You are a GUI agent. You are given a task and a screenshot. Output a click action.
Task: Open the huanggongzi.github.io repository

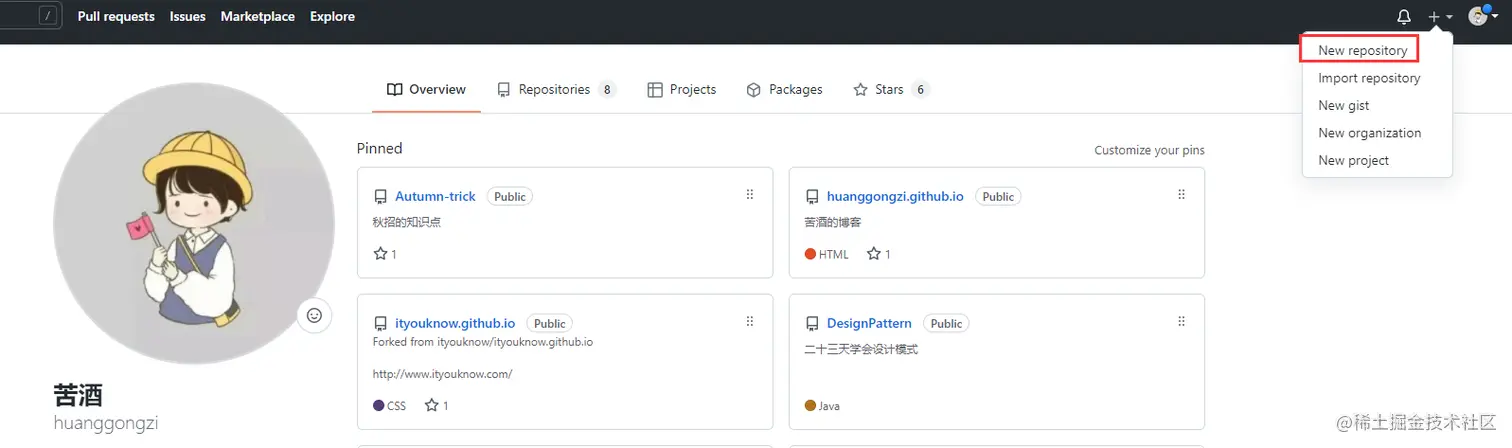click(x=895, y=196)
